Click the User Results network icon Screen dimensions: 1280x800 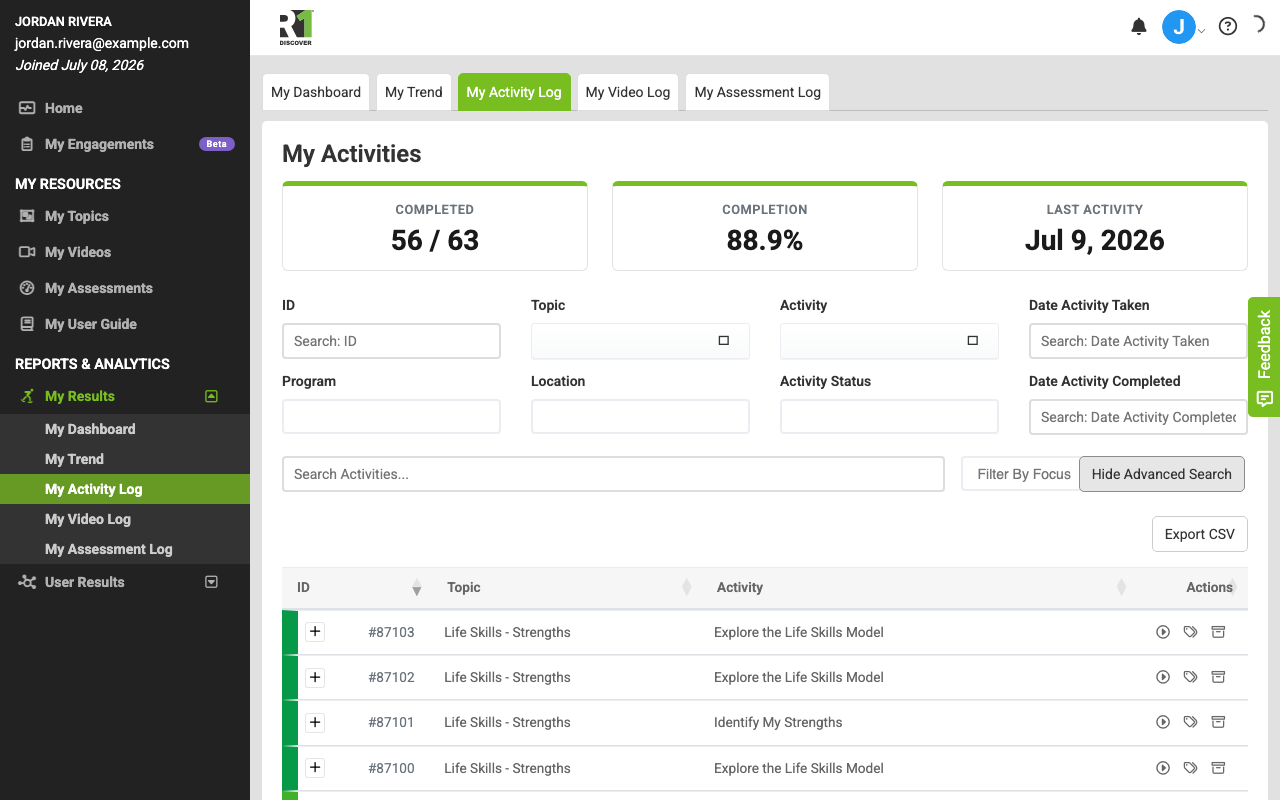(27, 582)
